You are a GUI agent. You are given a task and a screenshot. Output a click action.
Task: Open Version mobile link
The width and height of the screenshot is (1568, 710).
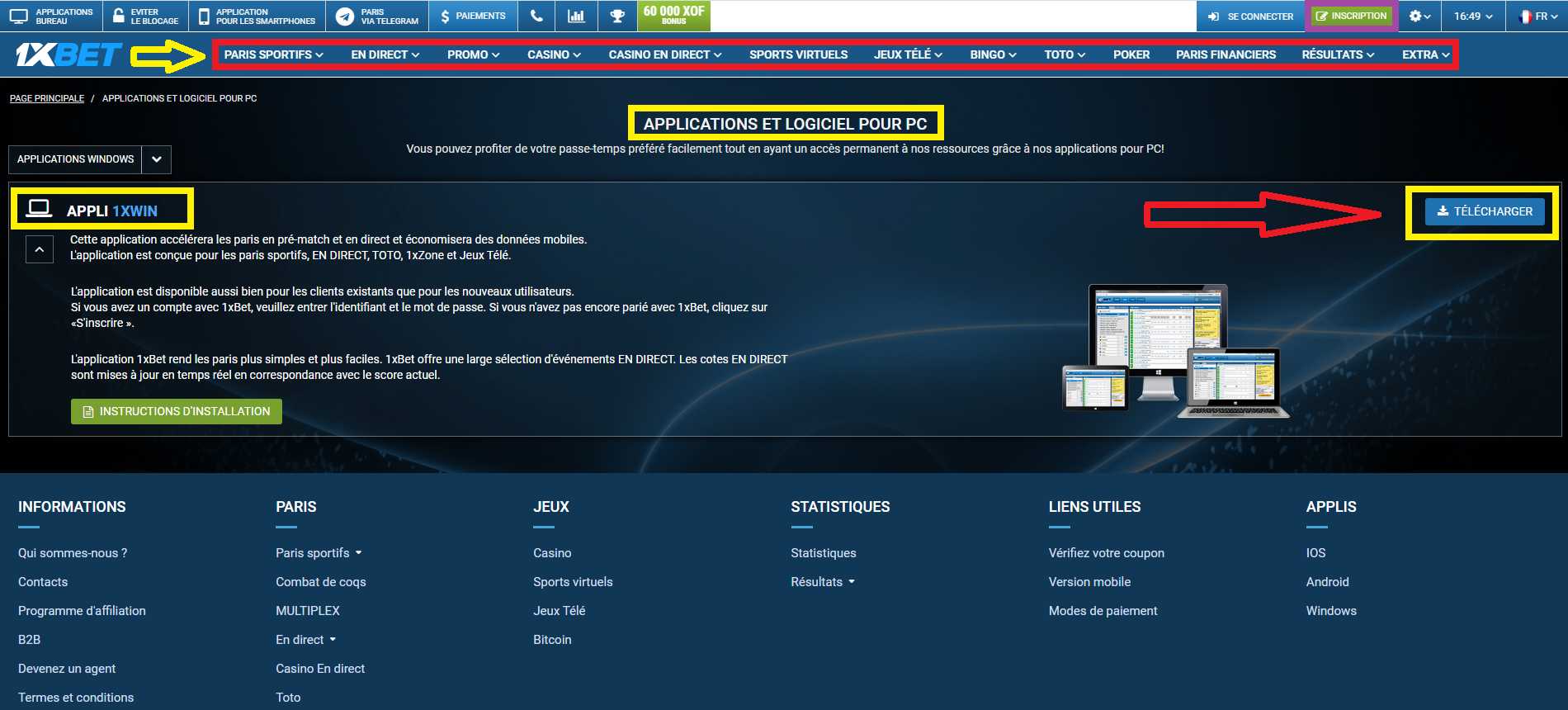[1089, 582]
